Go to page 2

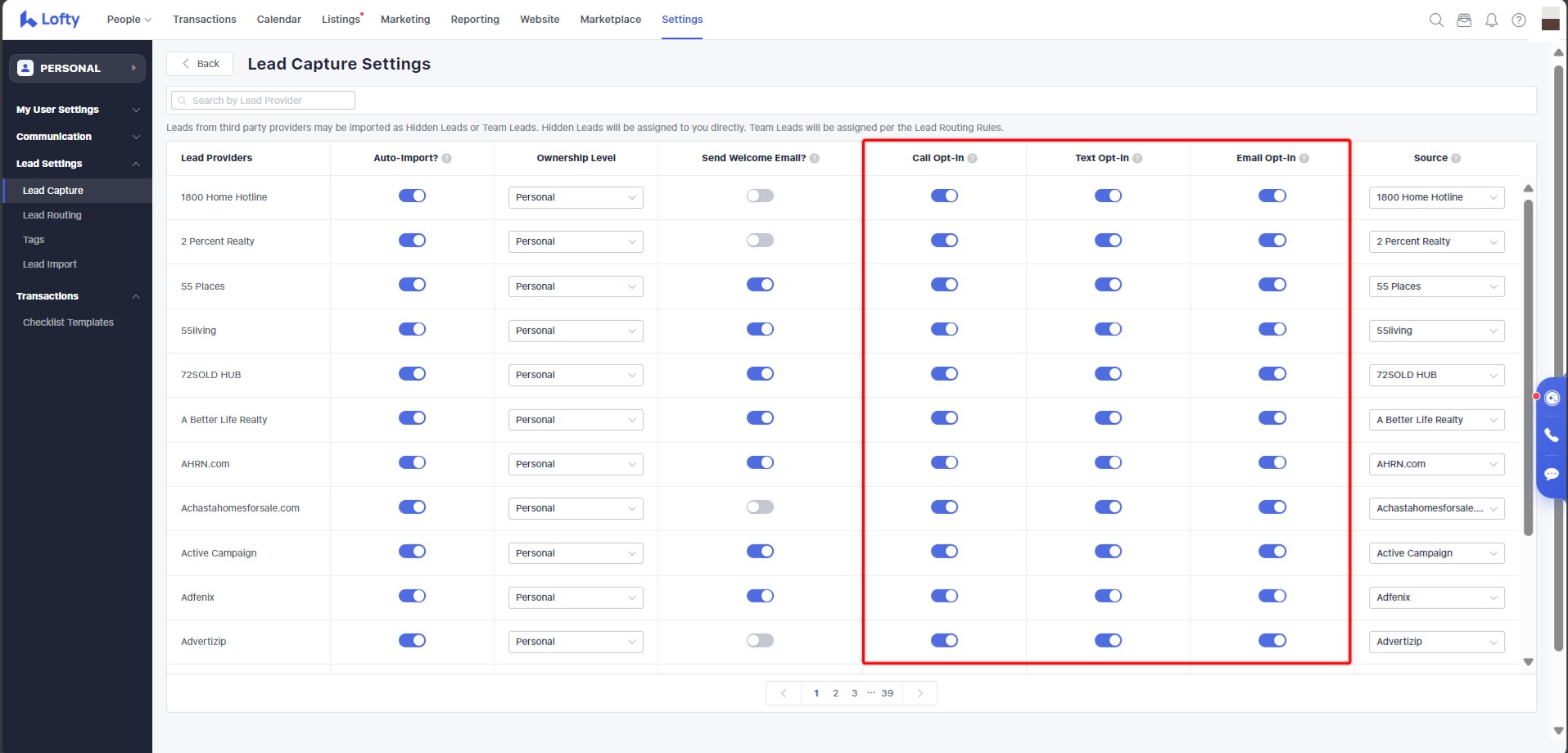point(835,693)
